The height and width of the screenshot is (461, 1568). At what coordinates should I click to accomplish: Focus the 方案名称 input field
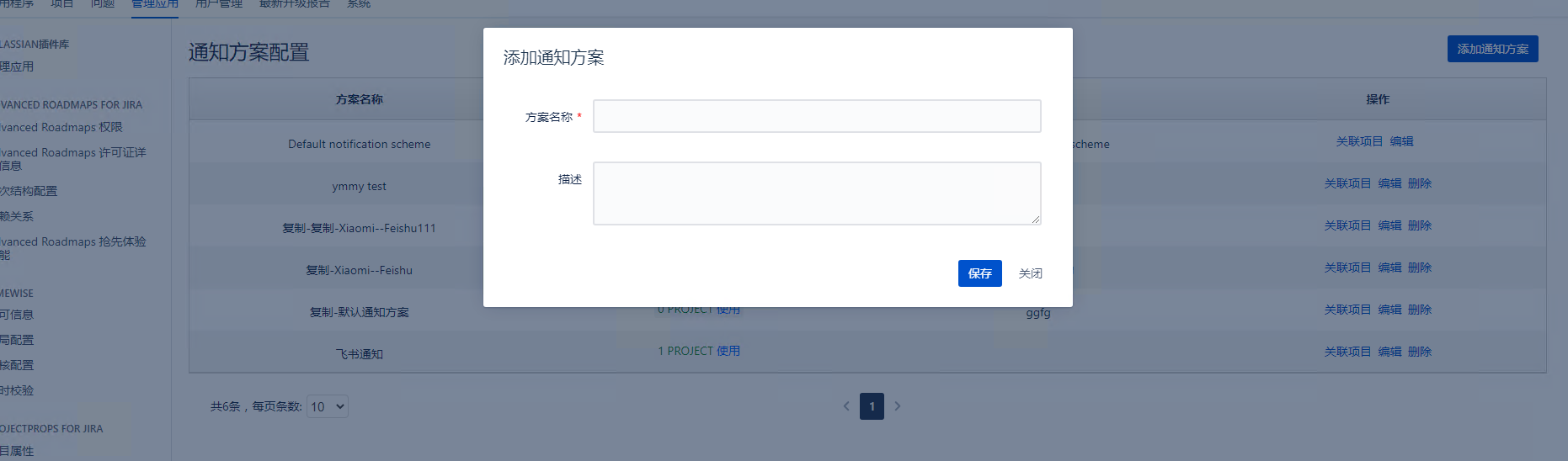click(x=816, y=116)
